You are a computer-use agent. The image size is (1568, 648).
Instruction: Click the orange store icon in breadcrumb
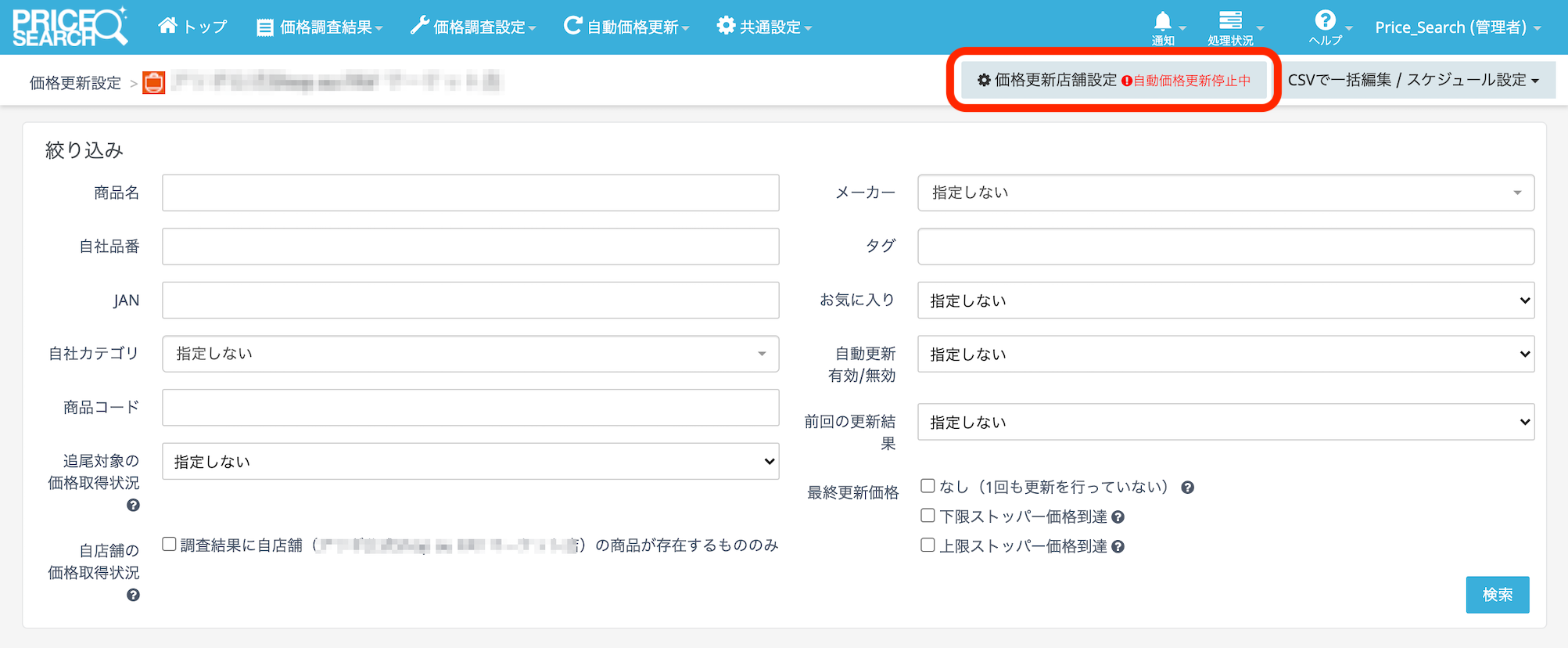tap(154, 82)
